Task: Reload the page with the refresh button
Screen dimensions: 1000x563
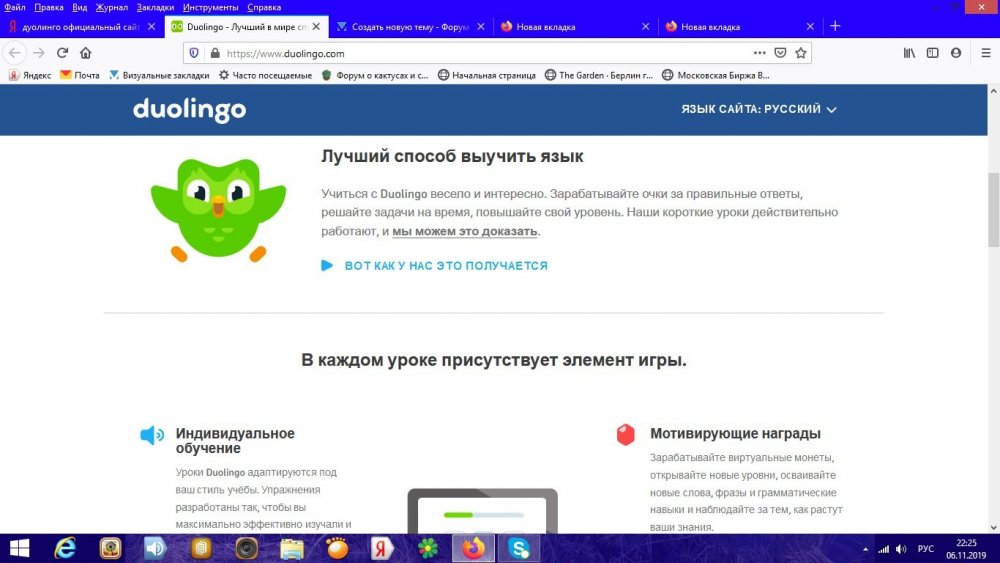Action: (62, 53)
